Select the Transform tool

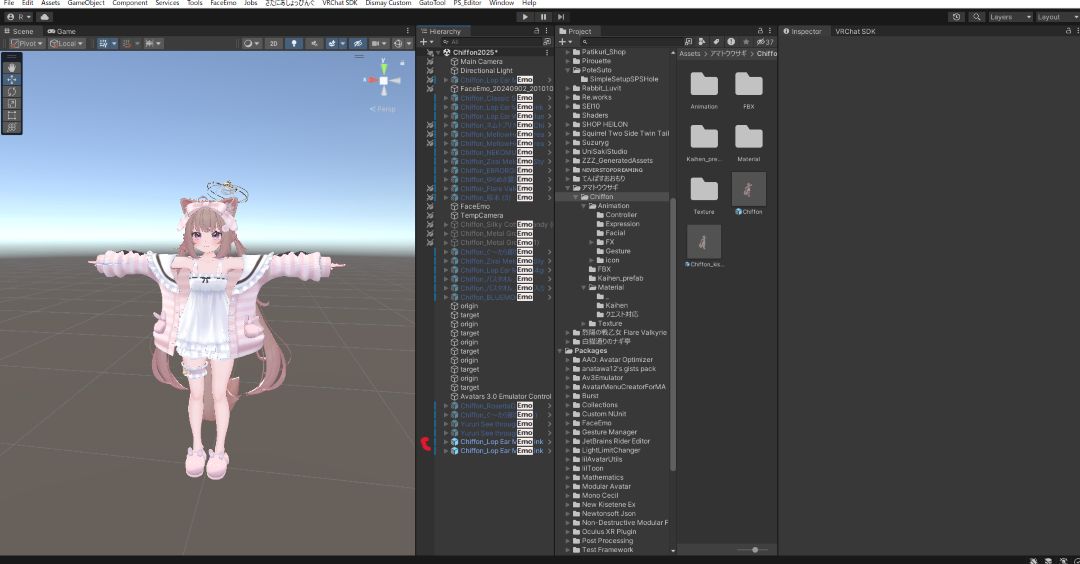[x=12, y=127]
